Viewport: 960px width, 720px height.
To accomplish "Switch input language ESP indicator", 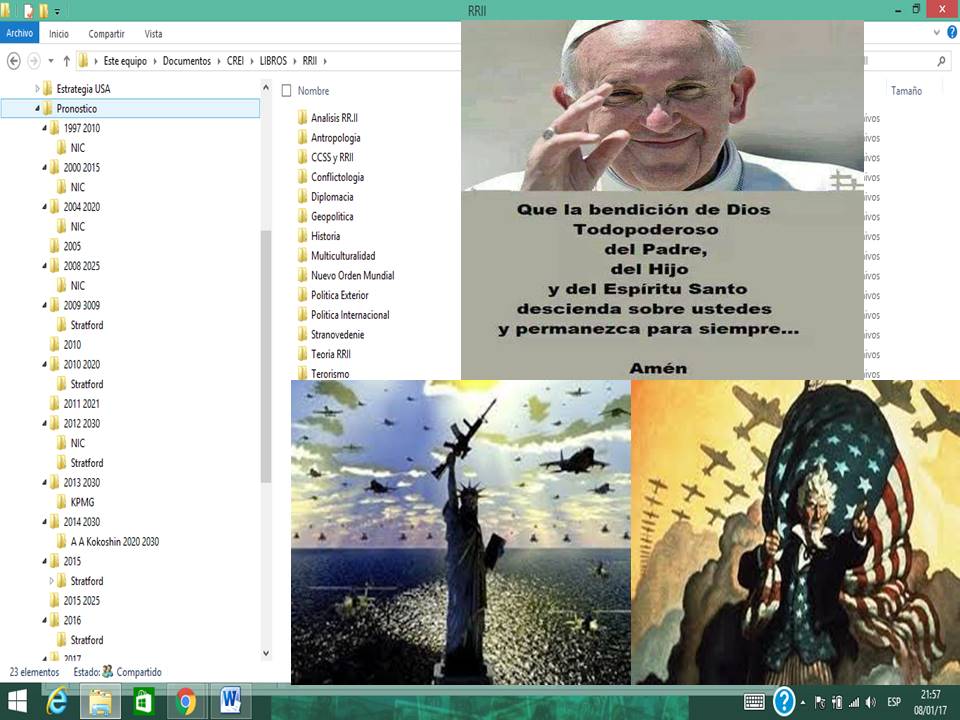I will coord(894,702).
